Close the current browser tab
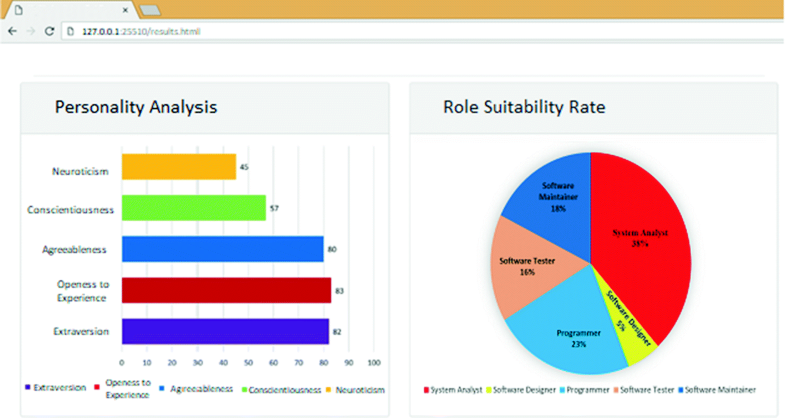785x418 pixels. [125, 10]
